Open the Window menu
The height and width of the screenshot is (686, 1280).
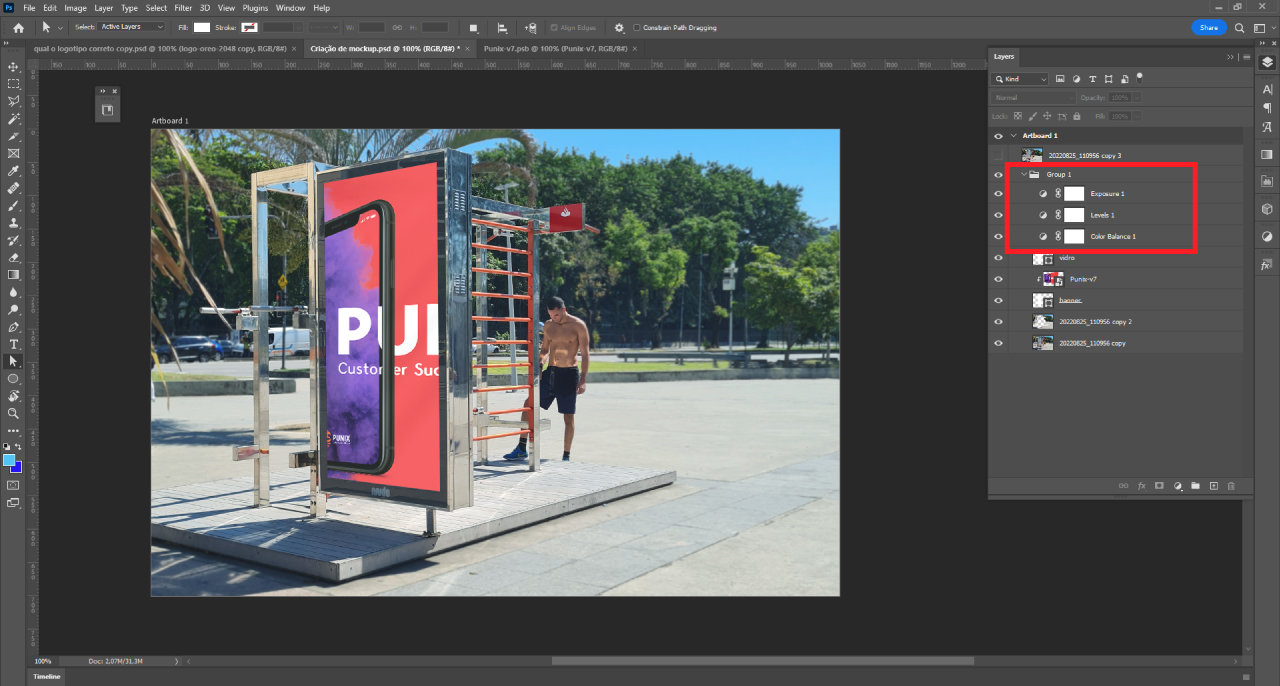point(290,8)
